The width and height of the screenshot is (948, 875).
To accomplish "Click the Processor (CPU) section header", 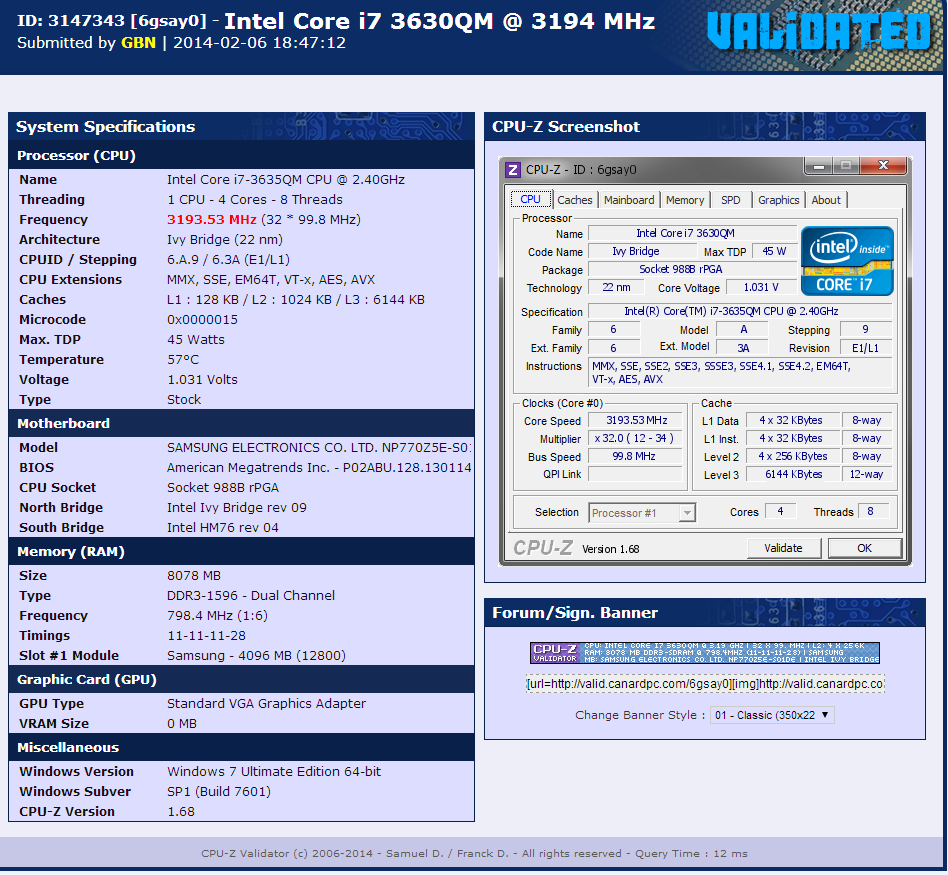I will [241, 155].
